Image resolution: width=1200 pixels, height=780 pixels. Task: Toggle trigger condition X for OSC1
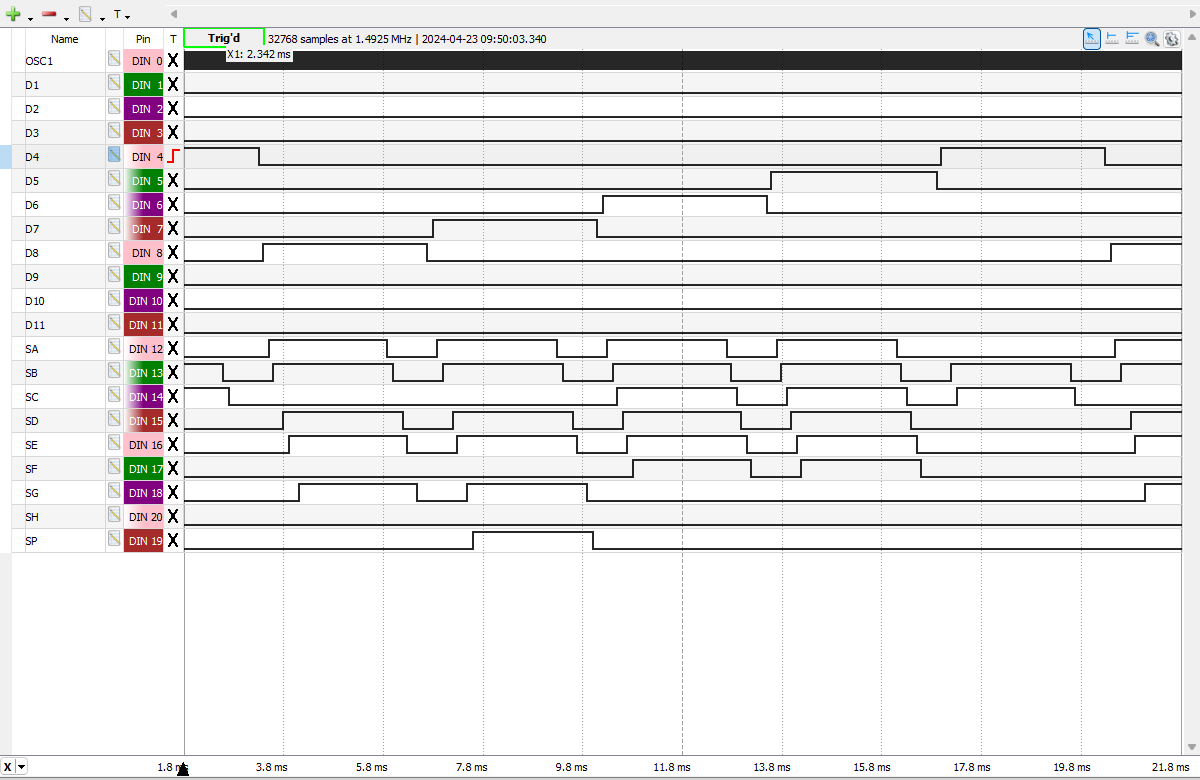pos(173,60)
